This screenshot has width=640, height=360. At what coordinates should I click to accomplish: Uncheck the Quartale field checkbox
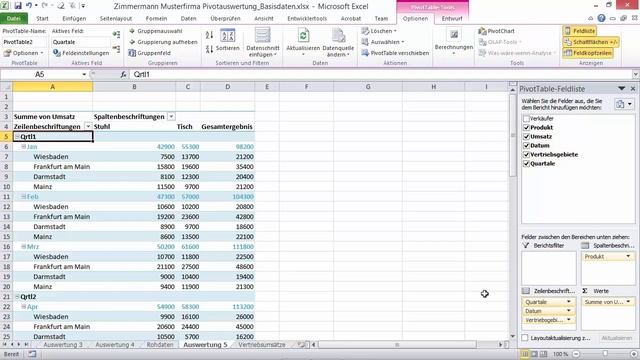pyautogui.click(x=526, y=163)
